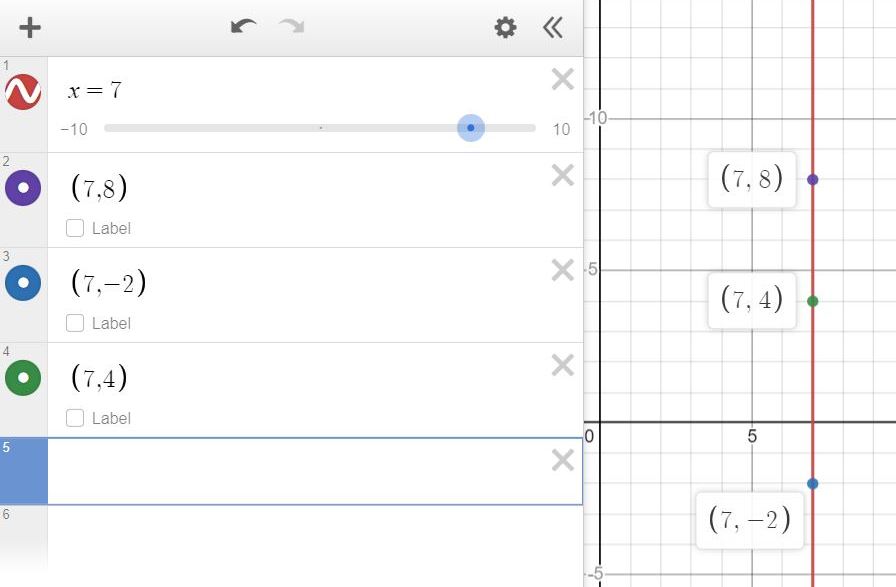Click the slider thumb at 7
Screen dimensions: 896x587
[x=471, y=128]
